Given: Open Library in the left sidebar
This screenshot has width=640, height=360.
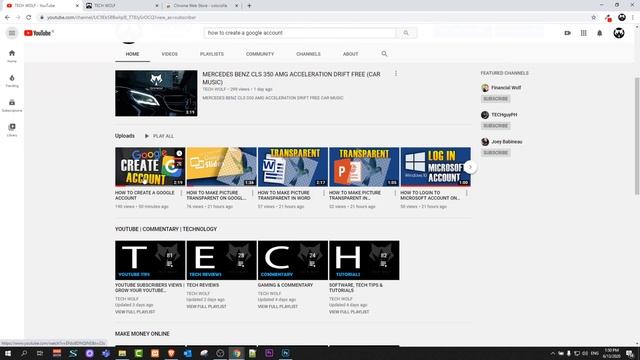Looking at the screenshot, I should click(x=12, y=130).
